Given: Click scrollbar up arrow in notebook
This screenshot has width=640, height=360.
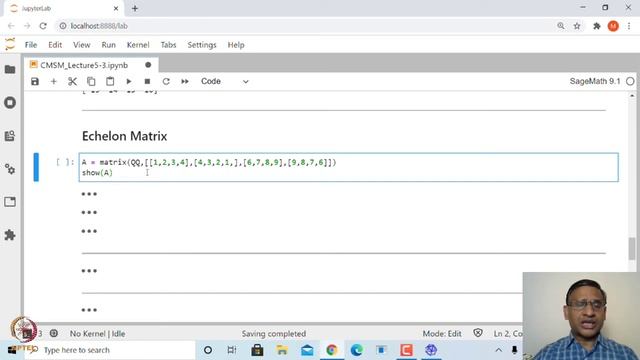Looking at the screenshot, I should (x=632, y=96).
